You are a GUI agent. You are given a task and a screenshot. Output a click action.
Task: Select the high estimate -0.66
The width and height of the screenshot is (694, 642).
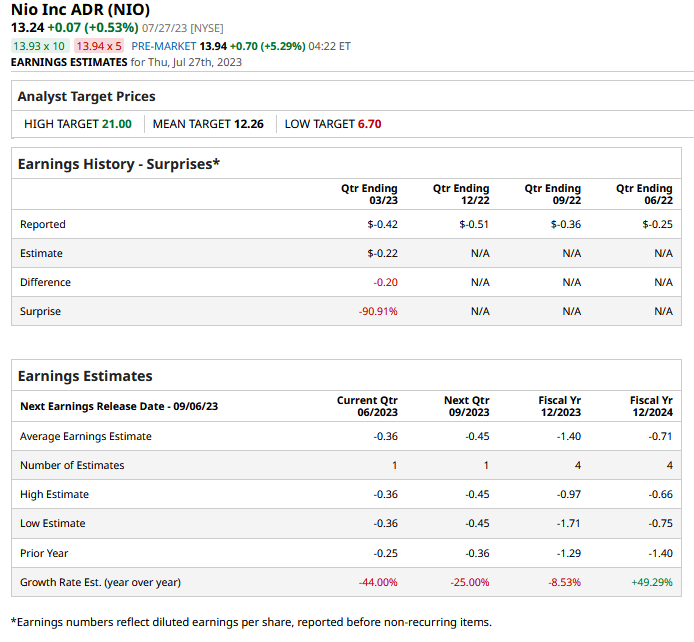point(660,494)
